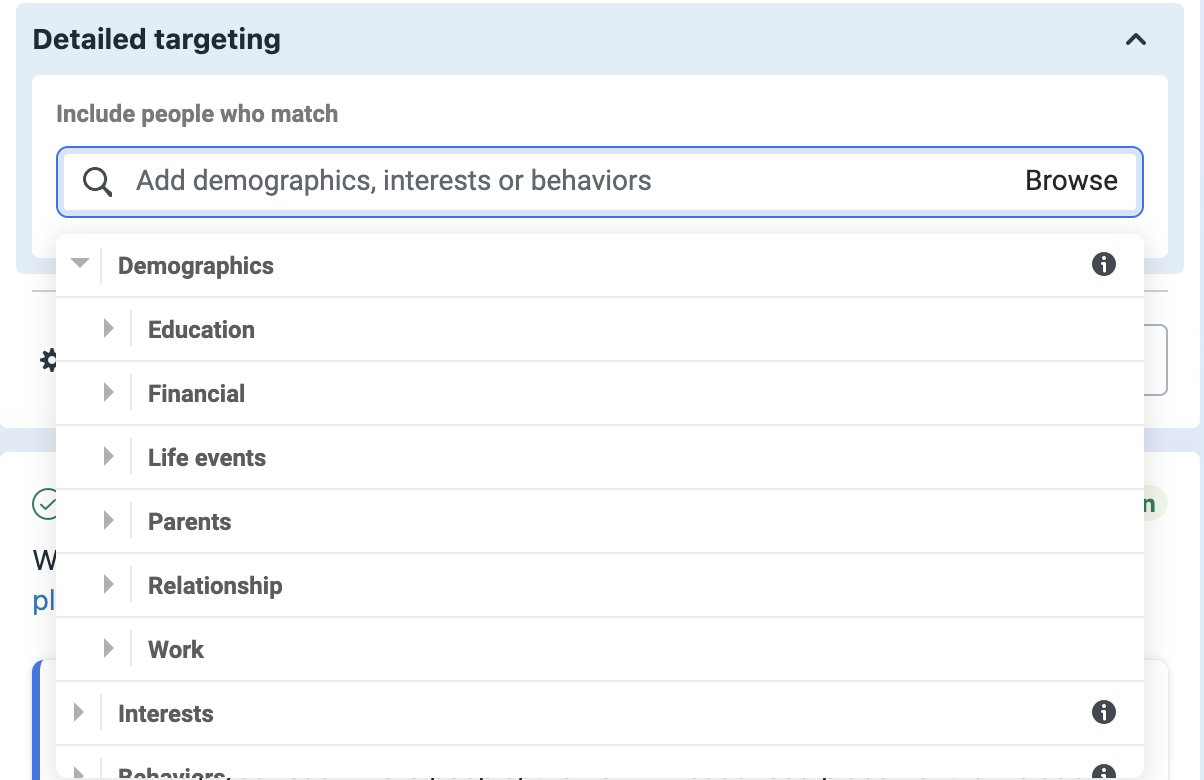Click the Browse button
The height and width of the screenshot is (780, 1204).
point(1071,181)
